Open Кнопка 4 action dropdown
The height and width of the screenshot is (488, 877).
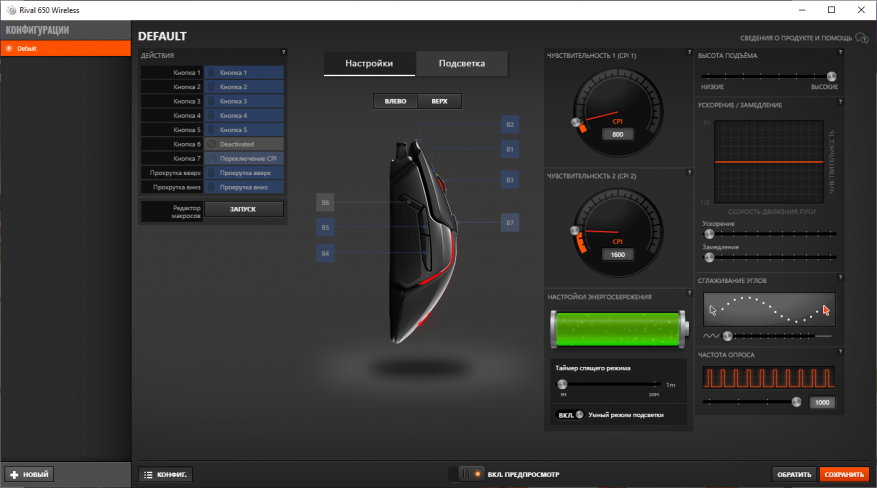point(244,115)
